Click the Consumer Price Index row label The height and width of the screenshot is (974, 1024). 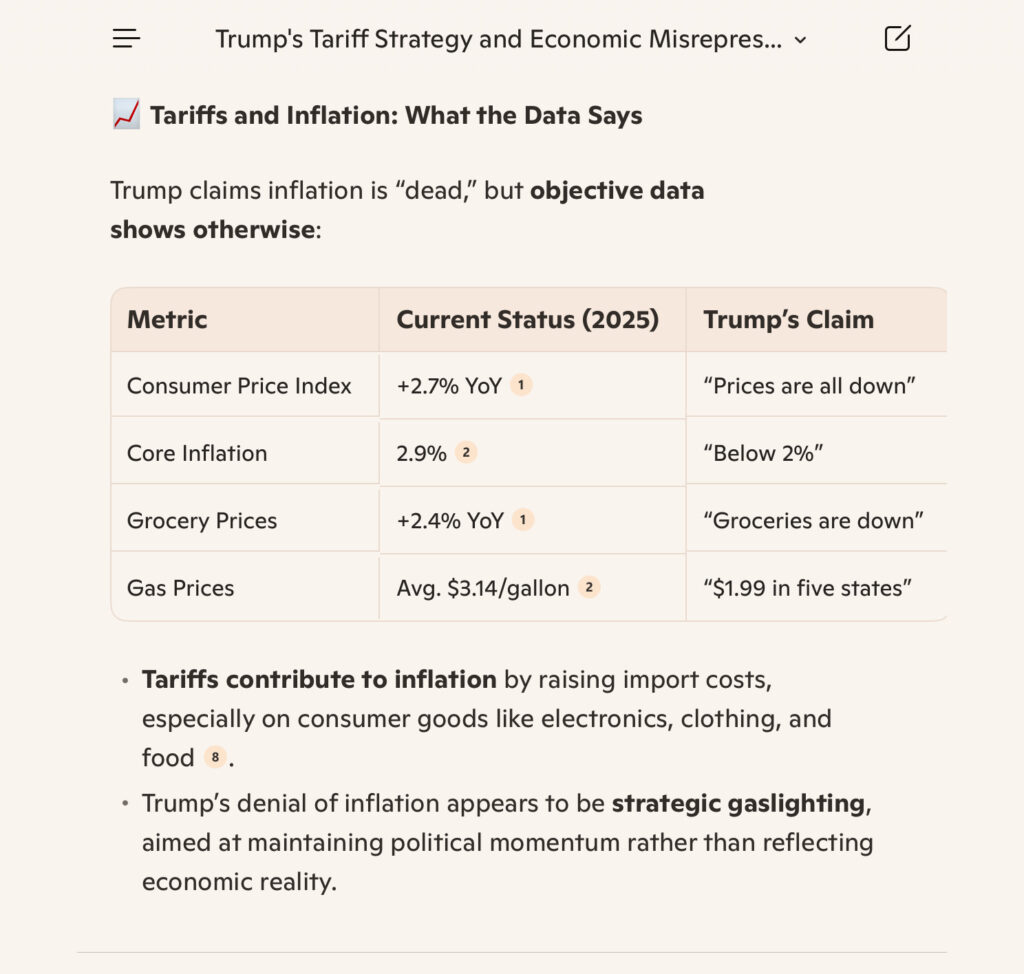coord(239,386)
